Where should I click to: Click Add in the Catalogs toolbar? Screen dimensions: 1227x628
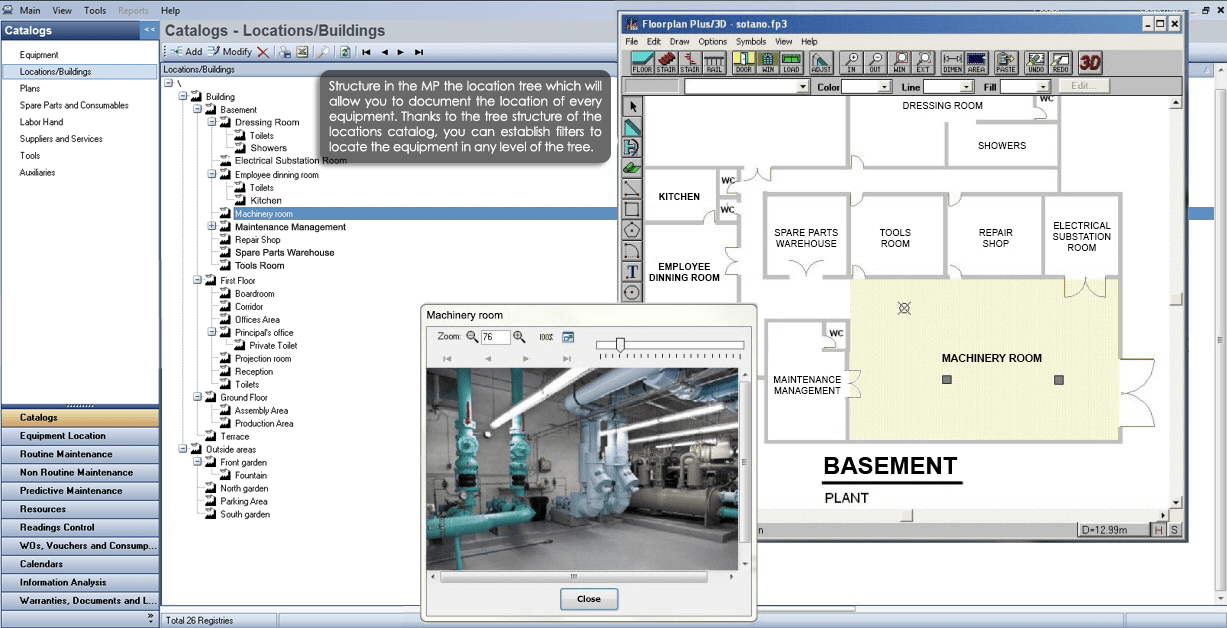[186, 51]
